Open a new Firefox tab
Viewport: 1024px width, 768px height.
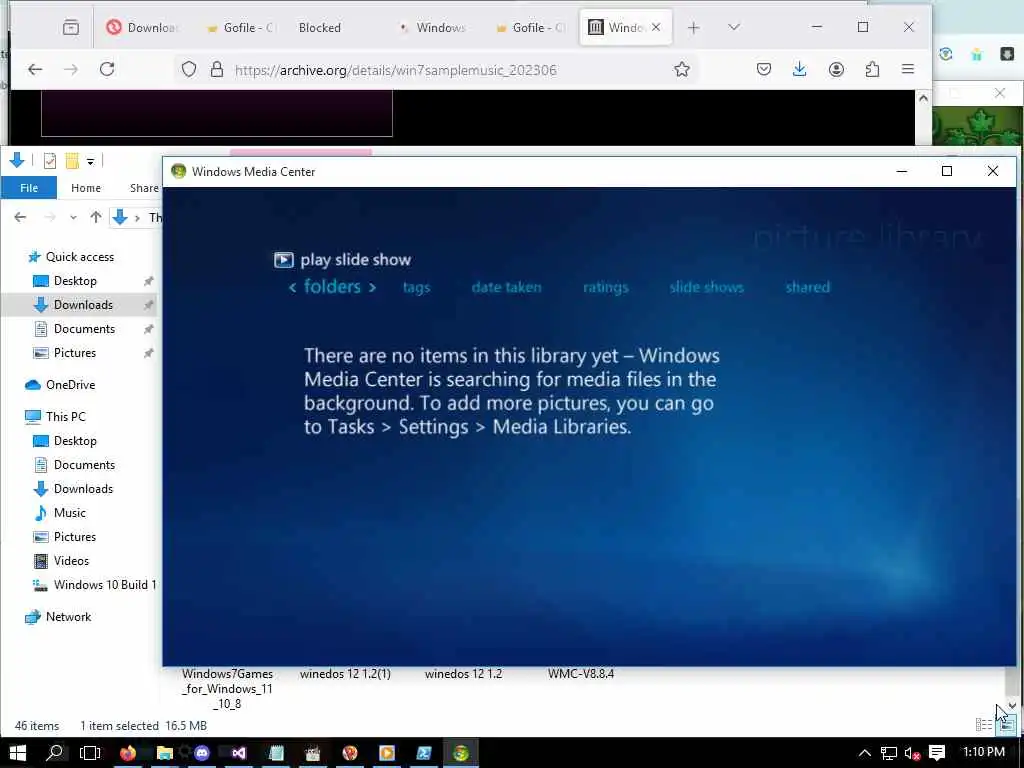(694, 27)
